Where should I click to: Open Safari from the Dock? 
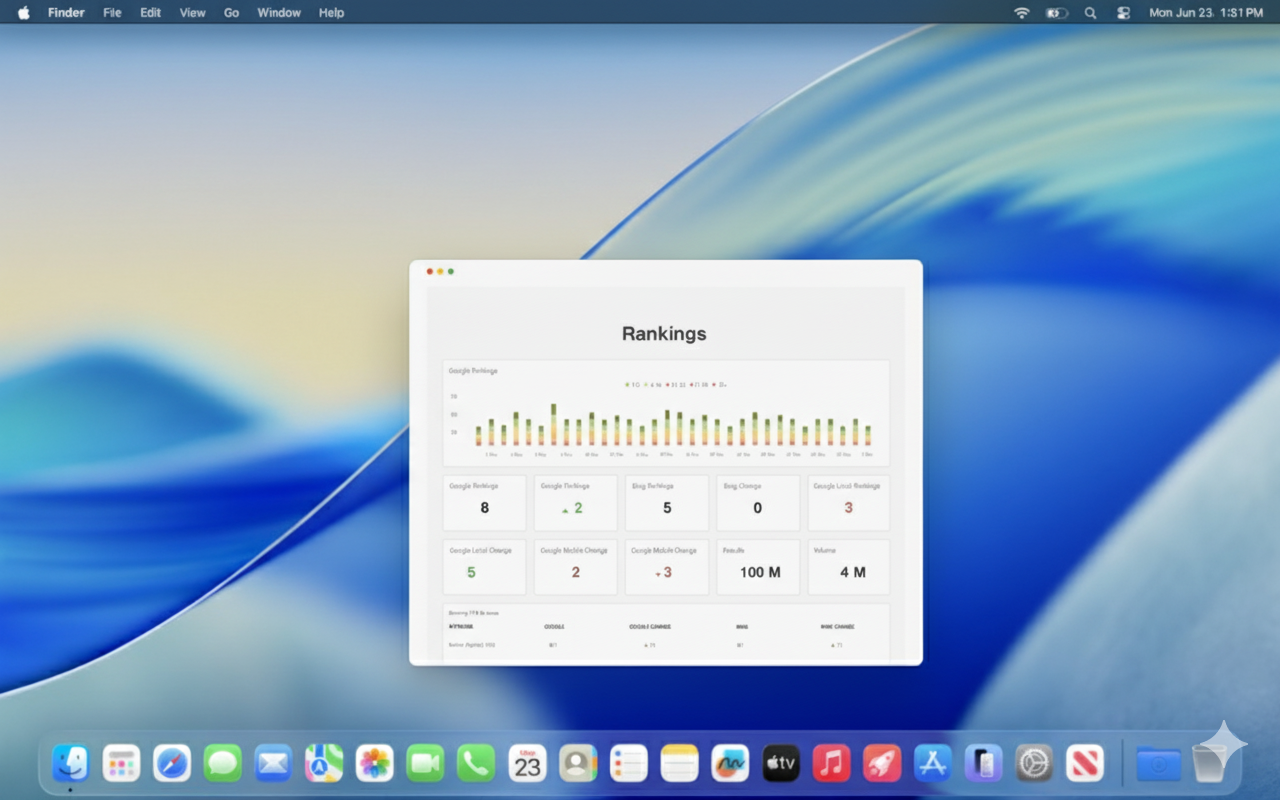pos(172,765)
